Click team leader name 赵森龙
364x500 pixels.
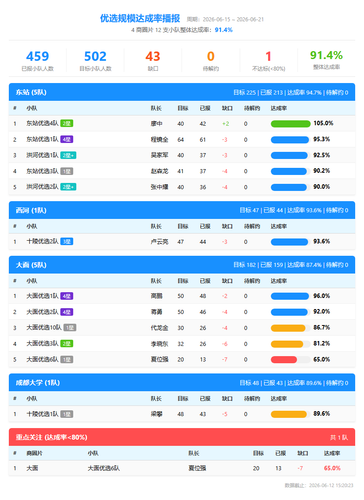tap(159, 171)
